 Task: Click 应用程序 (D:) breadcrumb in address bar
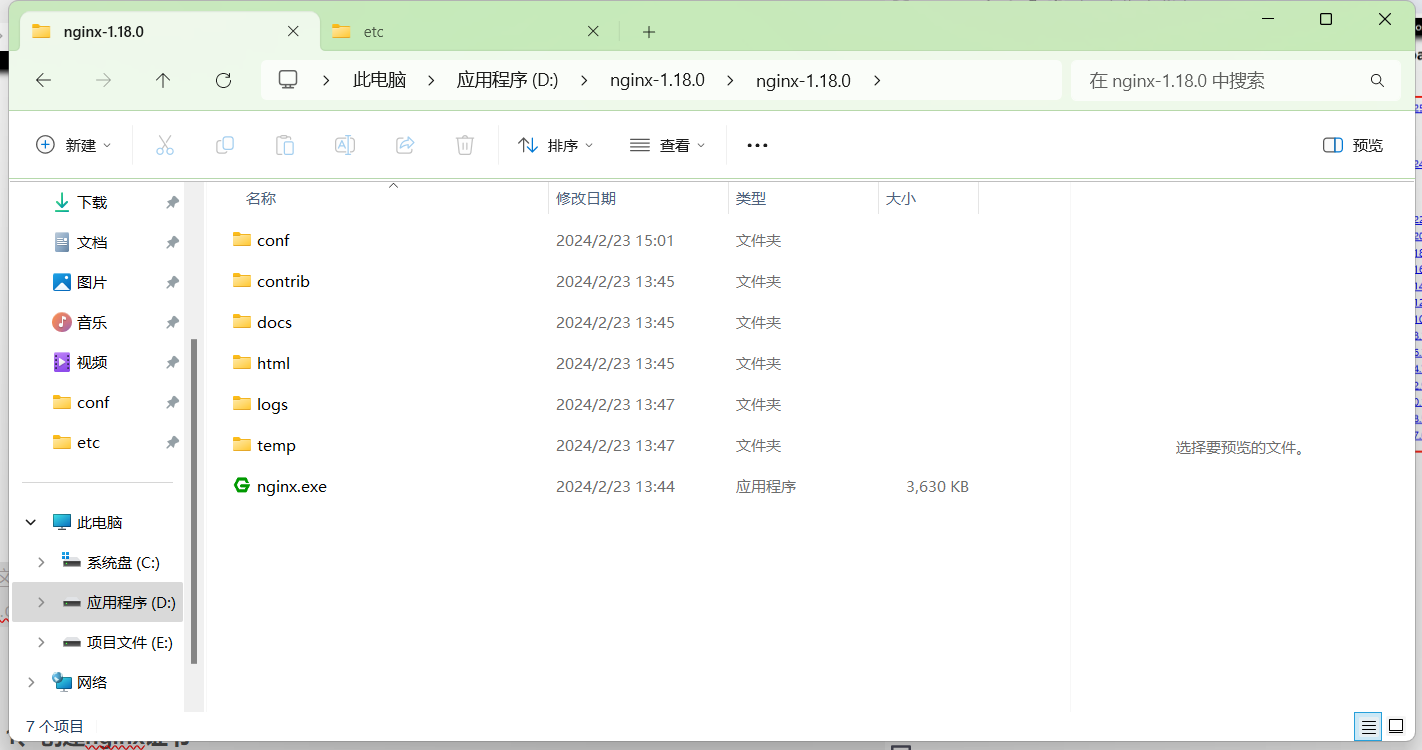507,81
